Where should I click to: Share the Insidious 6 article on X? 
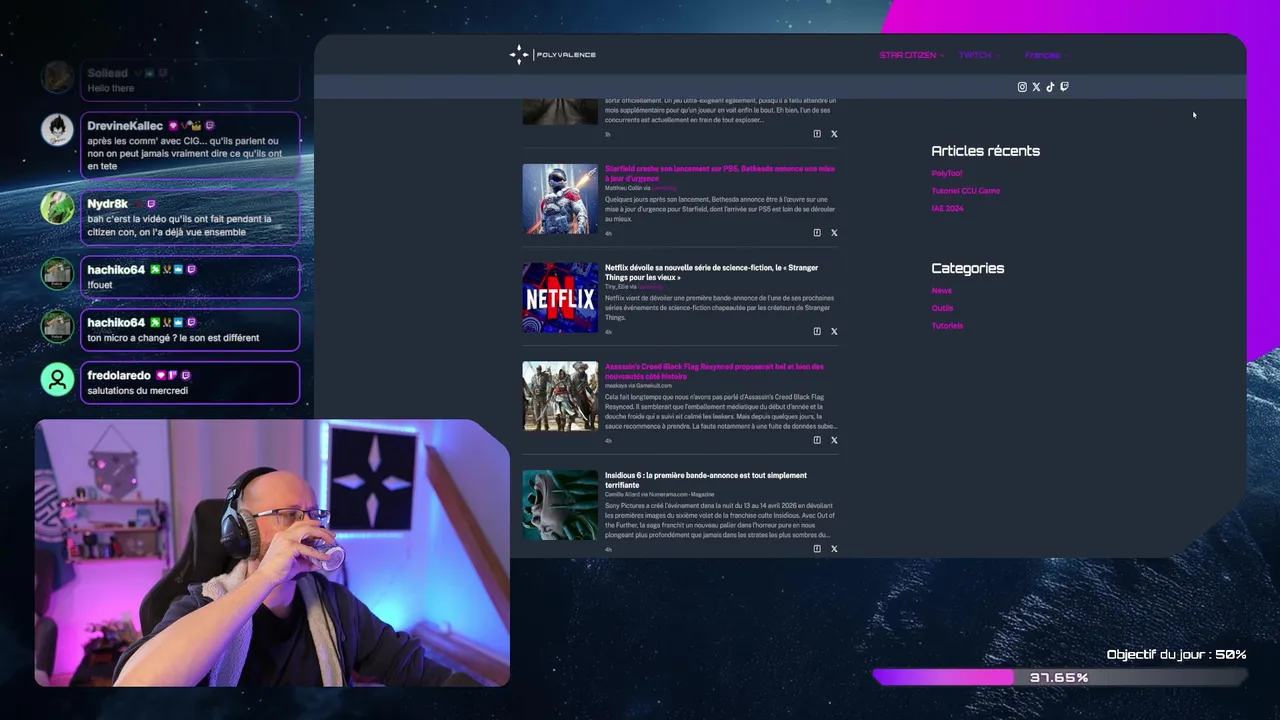[834, 549]
